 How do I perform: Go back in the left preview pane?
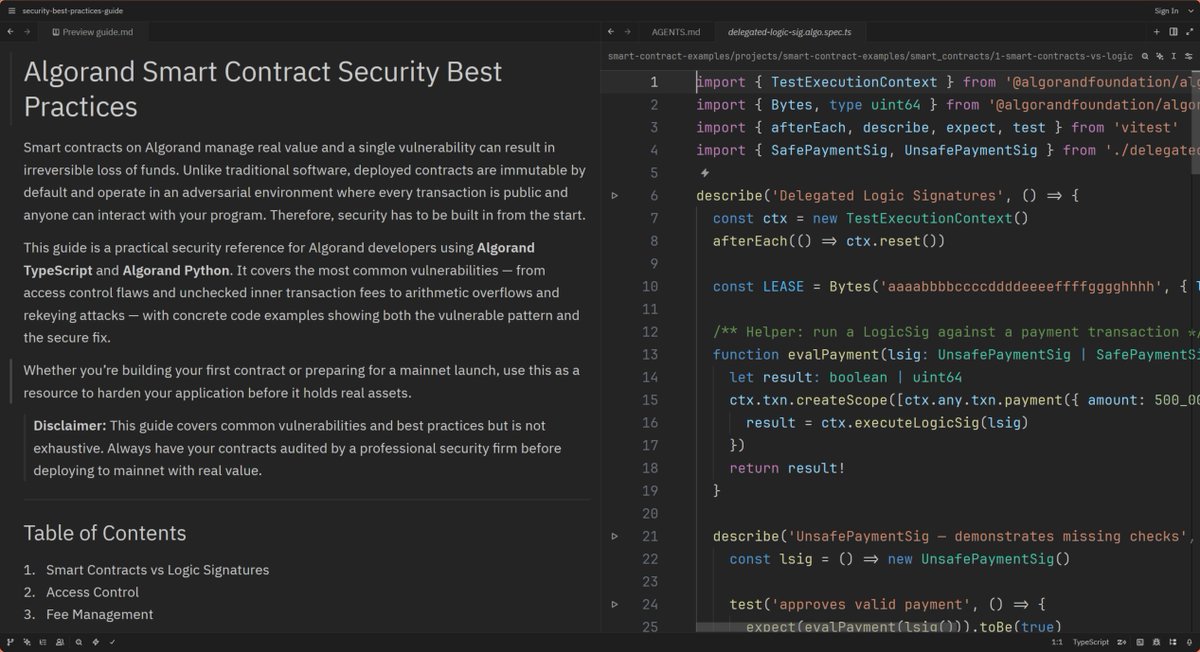coord(10,32)
